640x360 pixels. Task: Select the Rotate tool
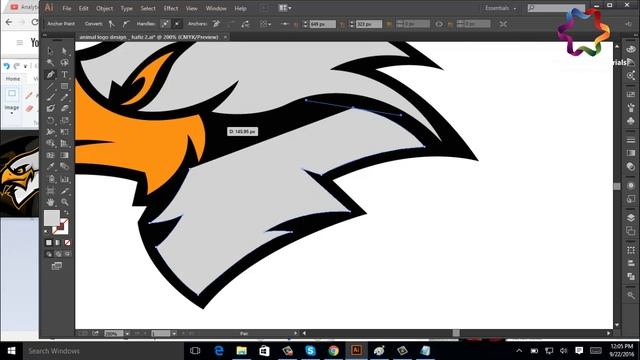[x=50, y=120]
